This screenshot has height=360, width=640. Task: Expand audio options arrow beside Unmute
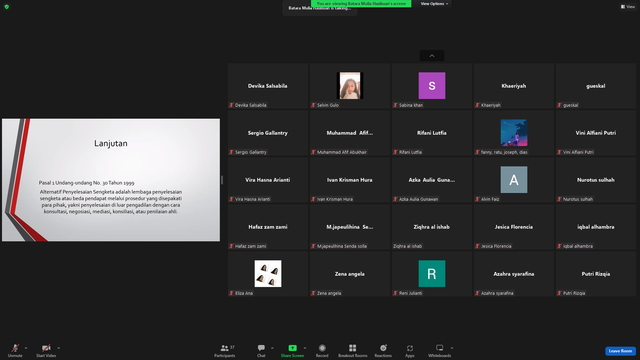point(26,348)
